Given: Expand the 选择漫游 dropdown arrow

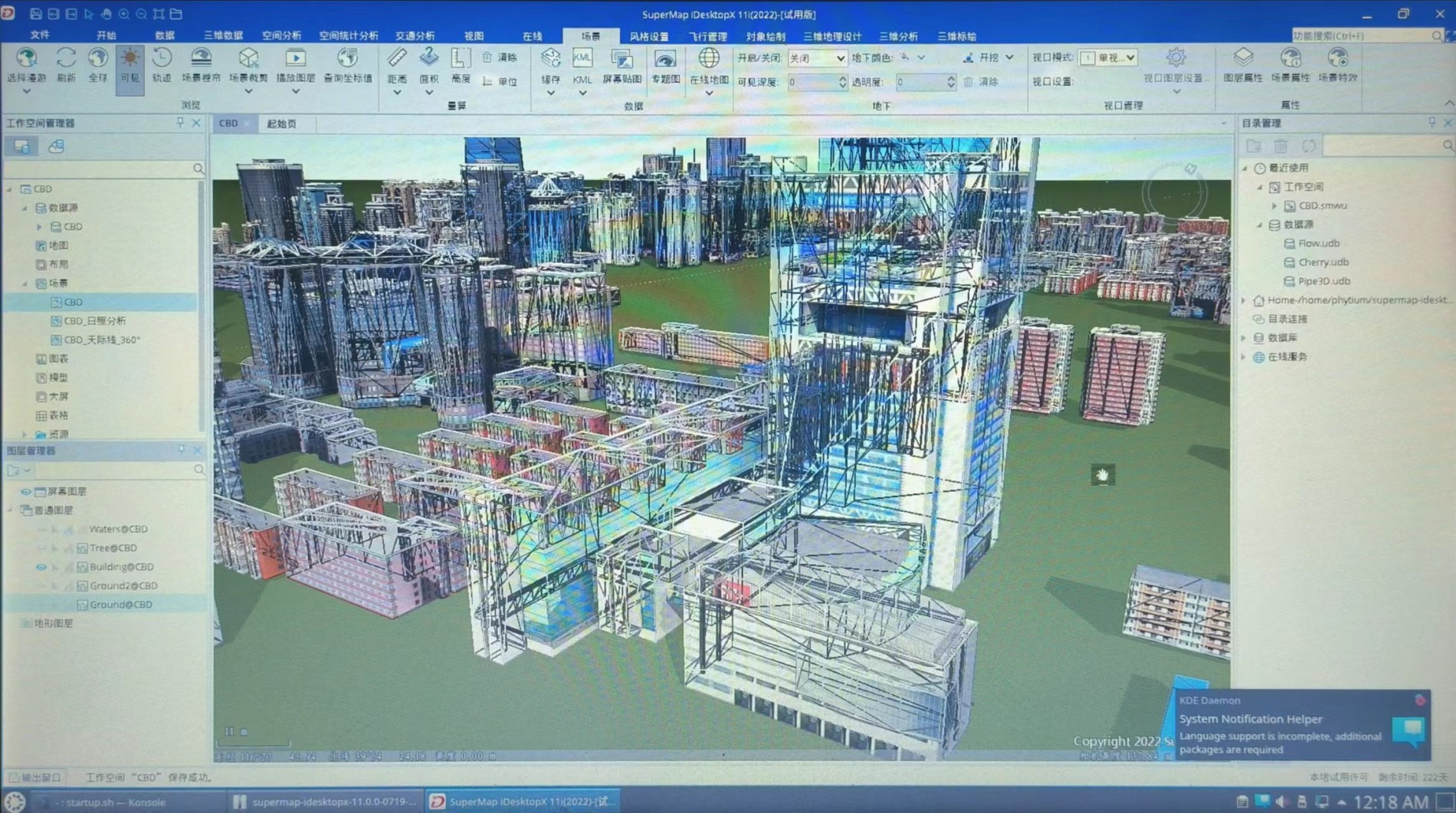Looking at the screenshot, I should [x=26, y=91].
